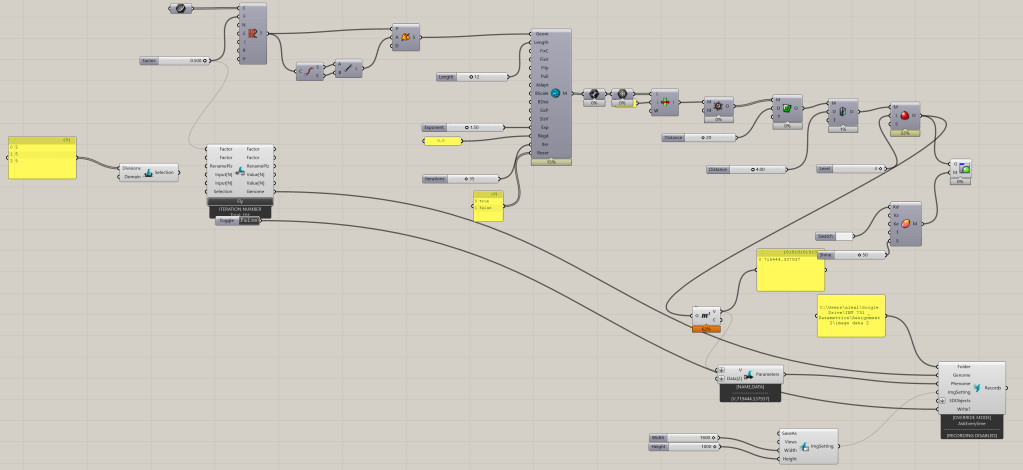
Task: Click the Selection component boat icon
Action: click(148, 172)
